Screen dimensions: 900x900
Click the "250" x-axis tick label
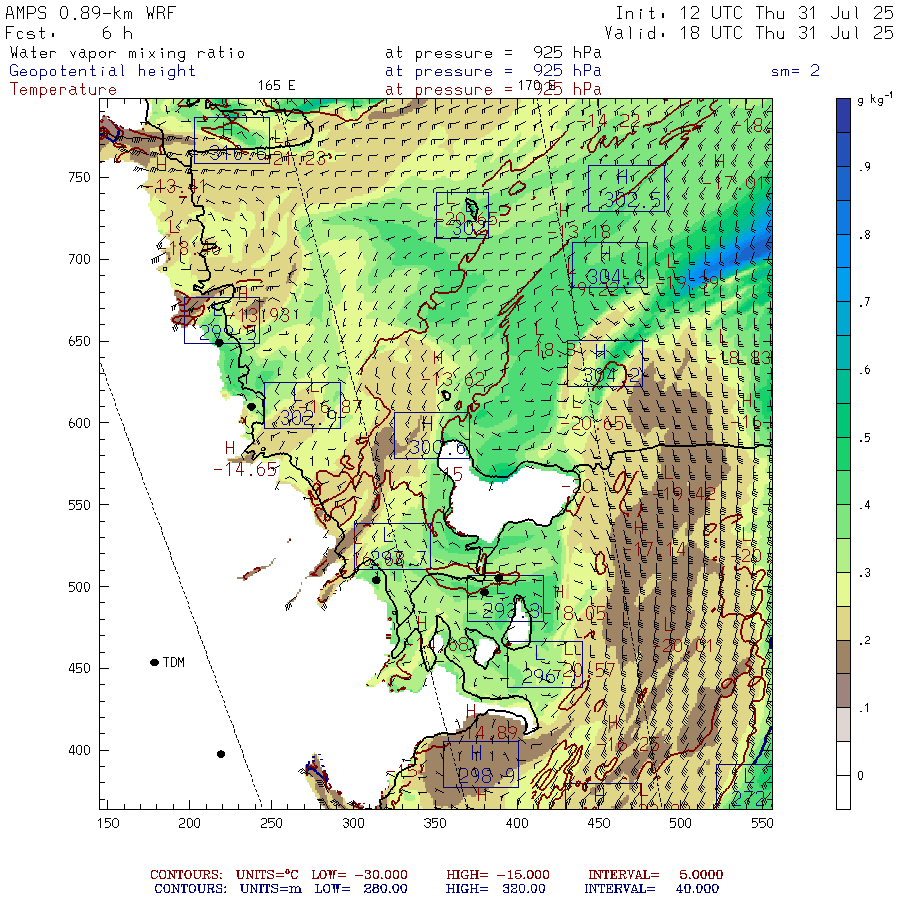point(271,823)
